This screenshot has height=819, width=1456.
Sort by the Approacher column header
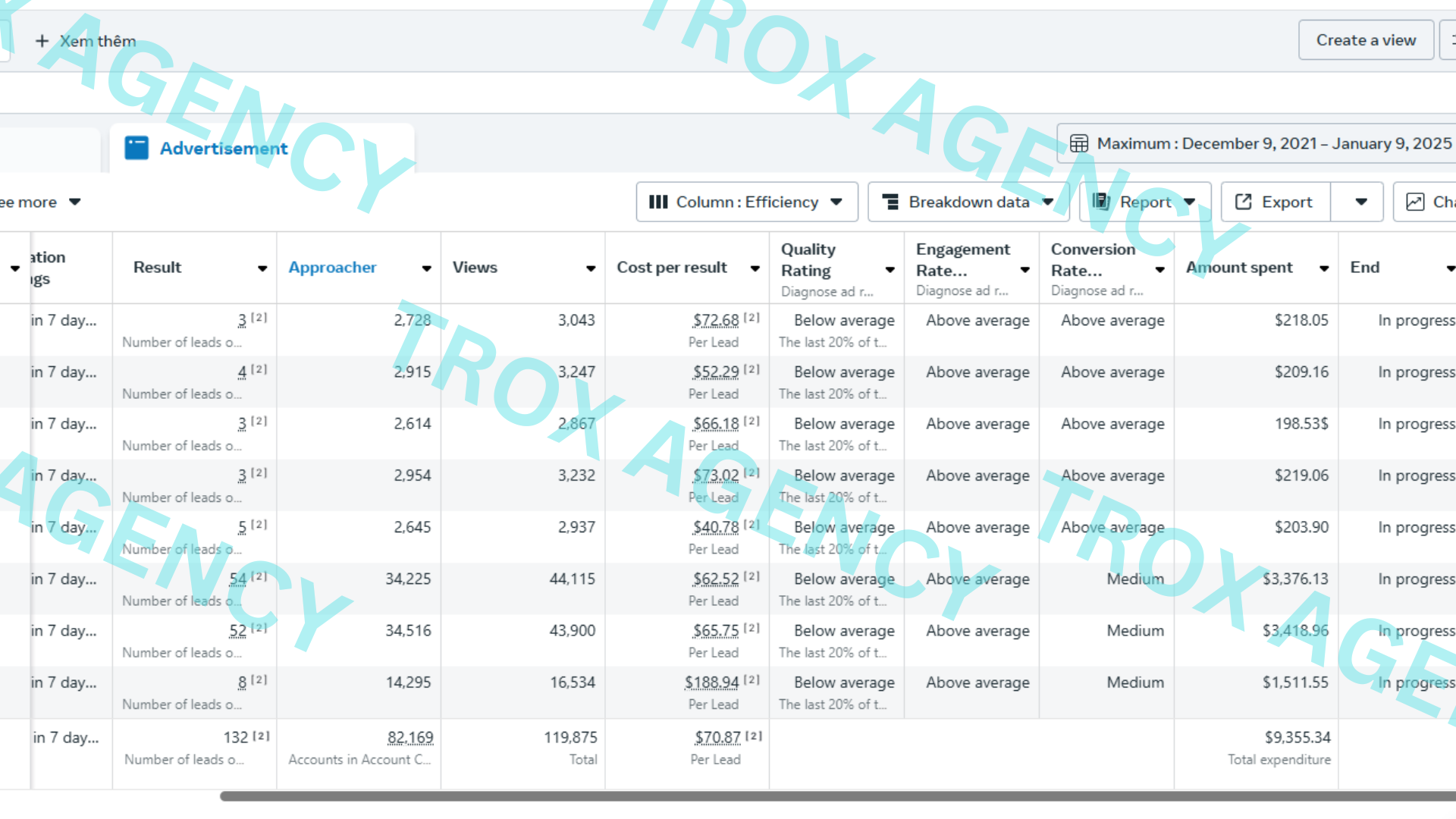pyautogui.click(x=332, y=267)
